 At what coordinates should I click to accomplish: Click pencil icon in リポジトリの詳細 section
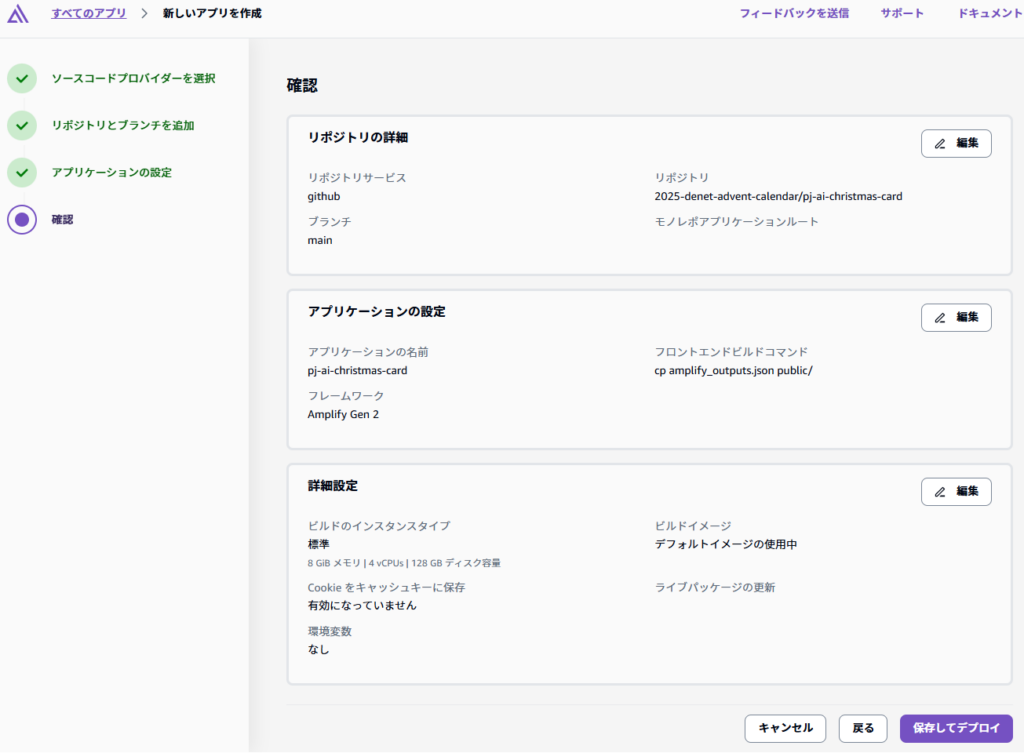pyautogui.click(x=940, y=143)
